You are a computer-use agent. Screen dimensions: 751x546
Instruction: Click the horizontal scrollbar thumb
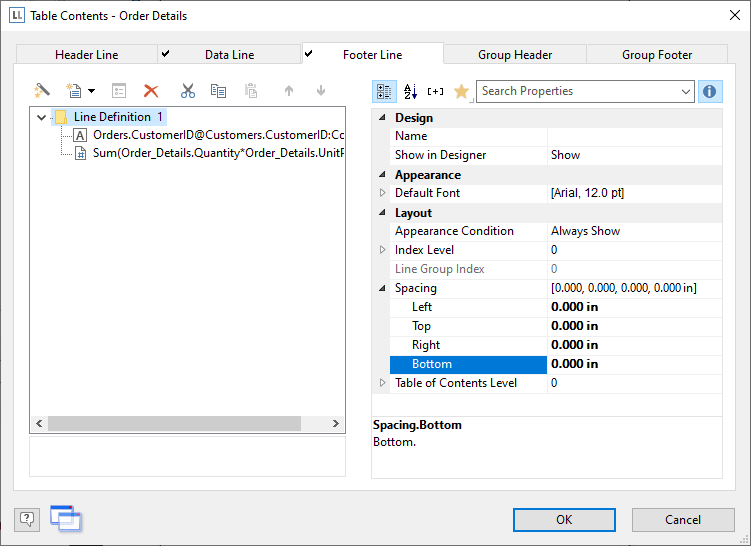[x=174, y=423]
